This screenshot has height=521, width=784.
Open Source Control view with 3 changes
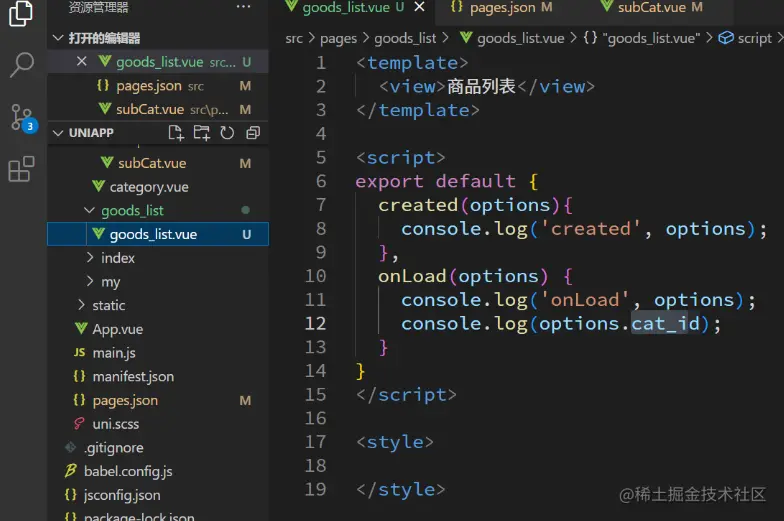tap(22, 118)
